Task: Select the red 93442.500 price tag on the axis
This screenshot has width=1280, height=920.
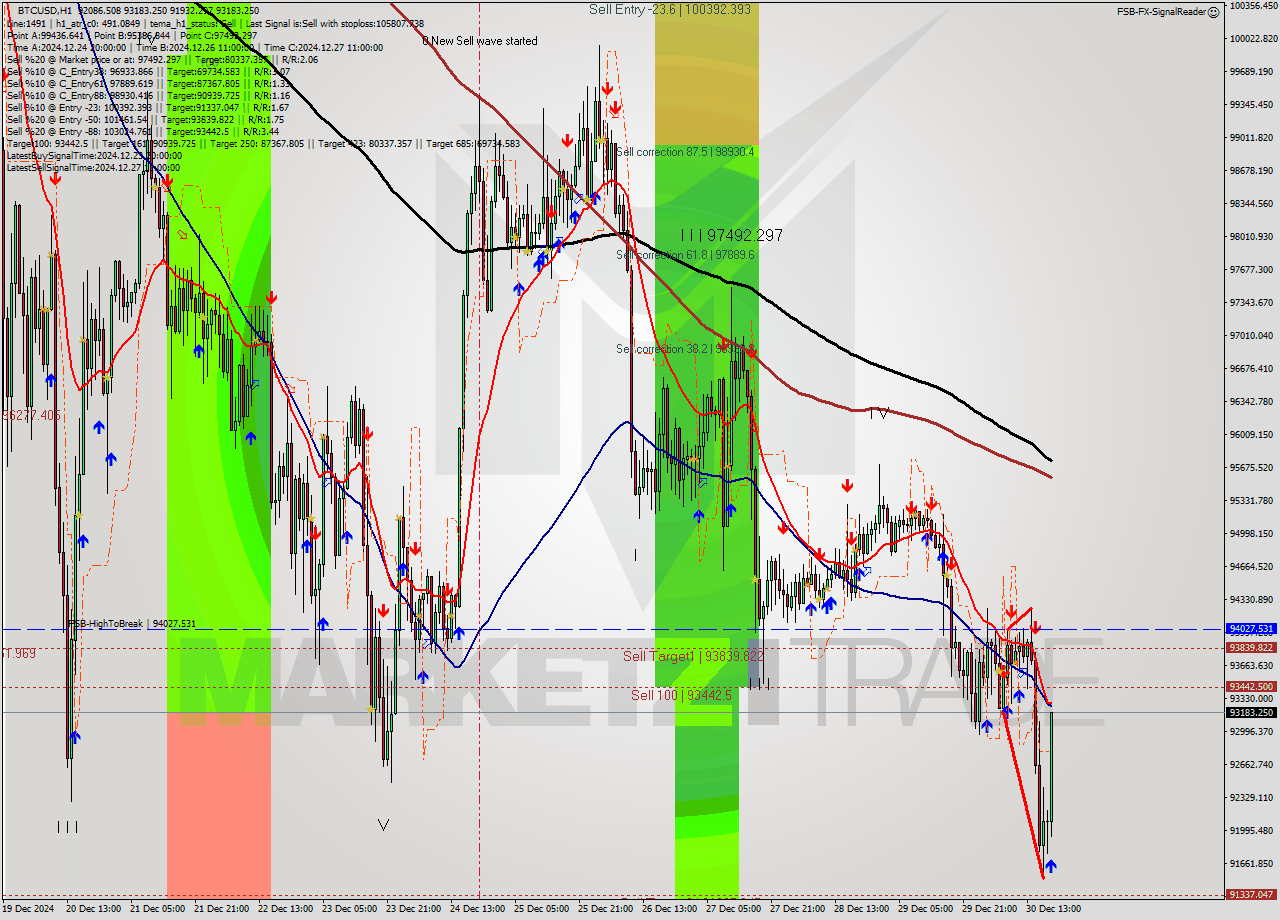Action: pyautogui.click(x=1250, y=687)
